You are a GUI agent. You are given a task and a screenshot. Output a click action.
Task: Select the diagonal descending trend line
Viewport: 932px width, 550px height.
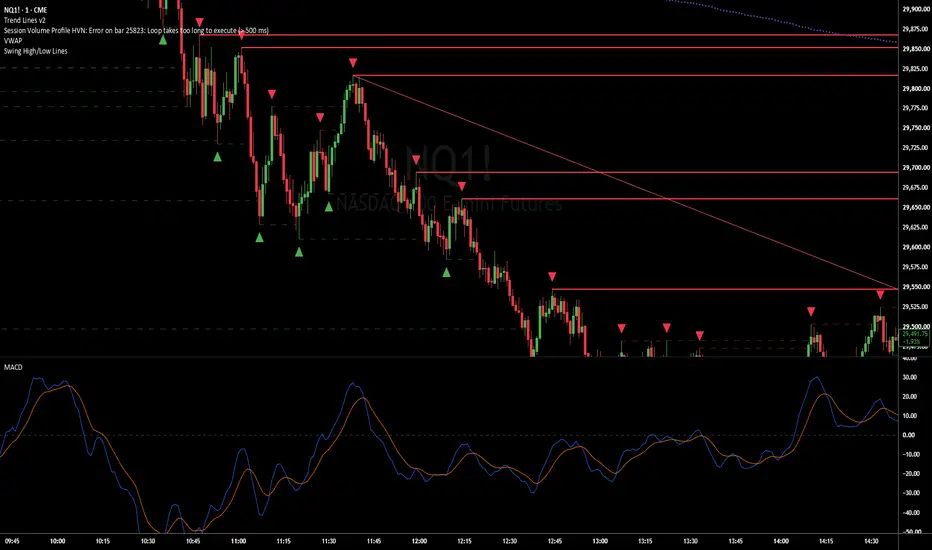tap(625, 182)
